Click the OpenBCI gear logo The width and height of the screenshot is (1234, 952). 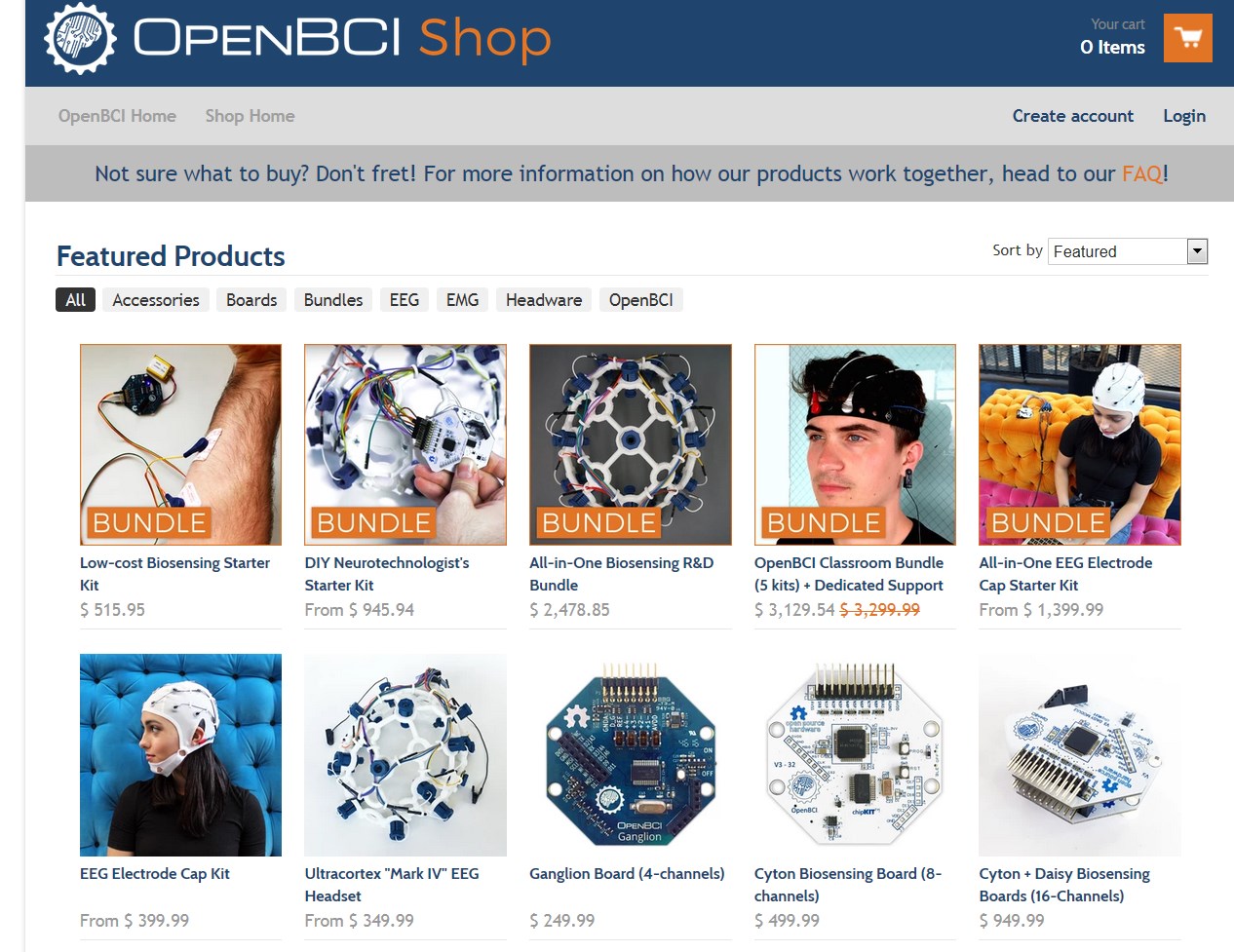[x=80, y=38]
